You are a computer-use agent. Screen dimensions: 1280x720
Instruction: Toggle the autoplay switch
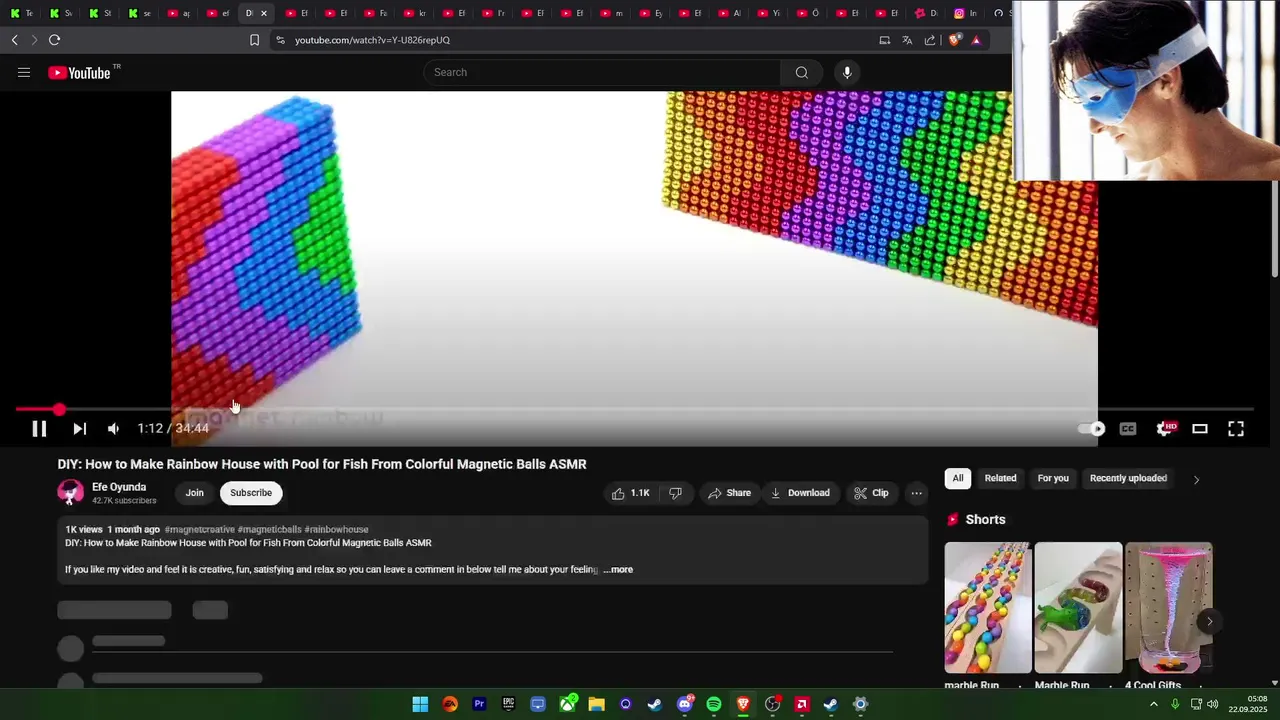1091,429
